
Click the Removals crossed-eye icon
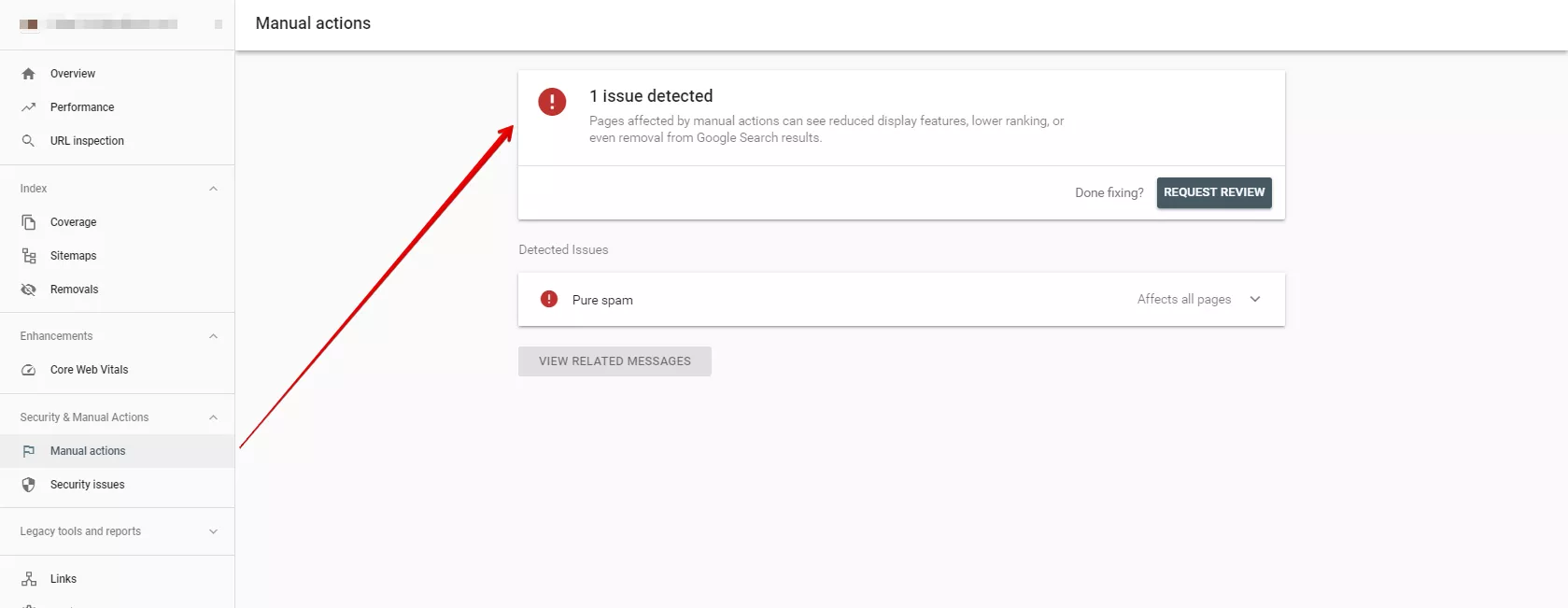click(28, 290)
